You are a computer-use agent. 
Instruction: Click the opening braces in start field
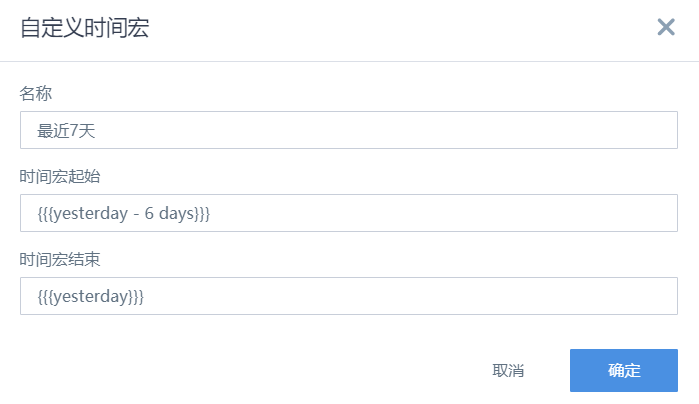tap(45, 214)
